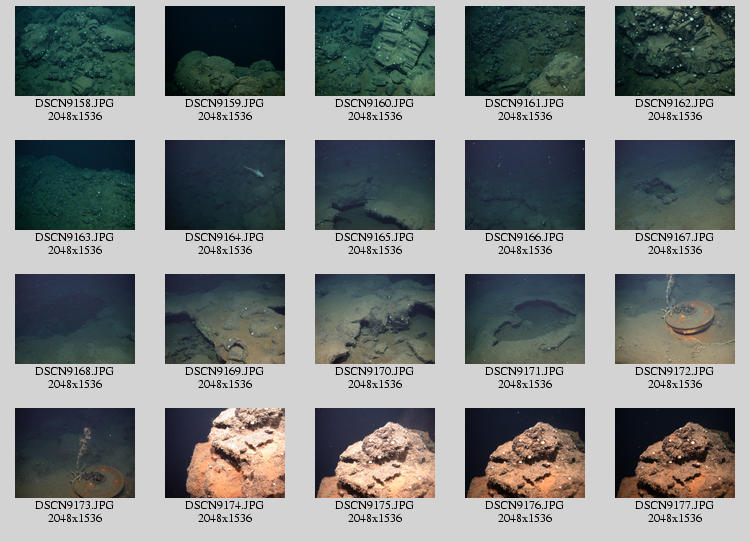Open thumbnail image DSCN9161.JPG
This screenshot has width=750, height=542.
(x=525, y=51)
